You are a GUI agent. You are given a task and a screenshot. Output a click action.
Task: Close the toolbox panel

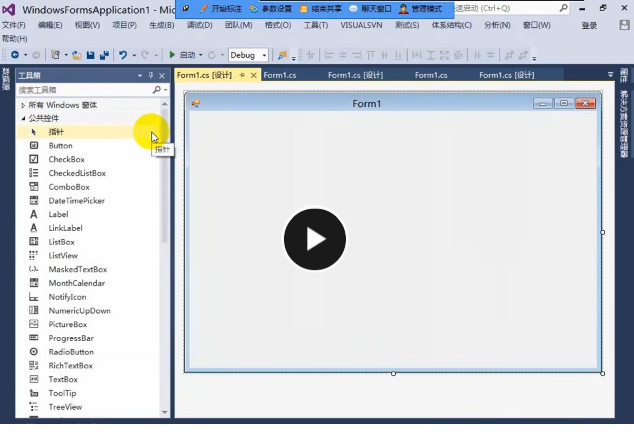click(x=162, y=76)
